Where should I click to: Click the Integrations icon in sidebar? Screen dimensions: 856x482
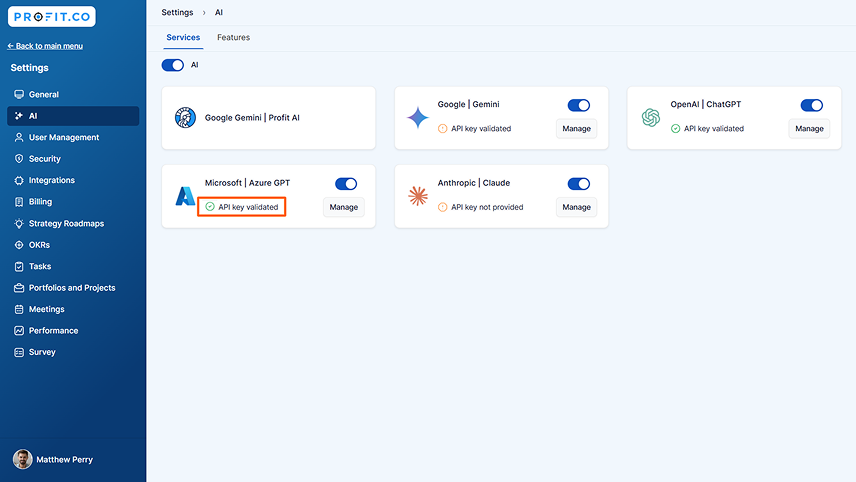19,180
